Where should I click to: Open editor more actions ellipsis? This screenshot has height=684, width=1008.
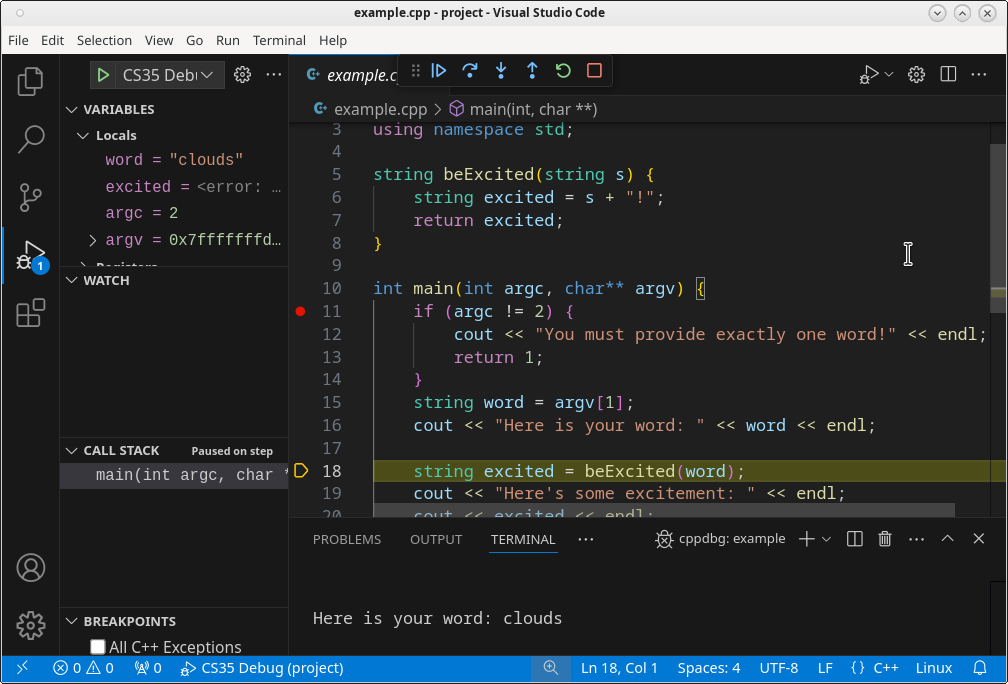(x=978, y=75)
